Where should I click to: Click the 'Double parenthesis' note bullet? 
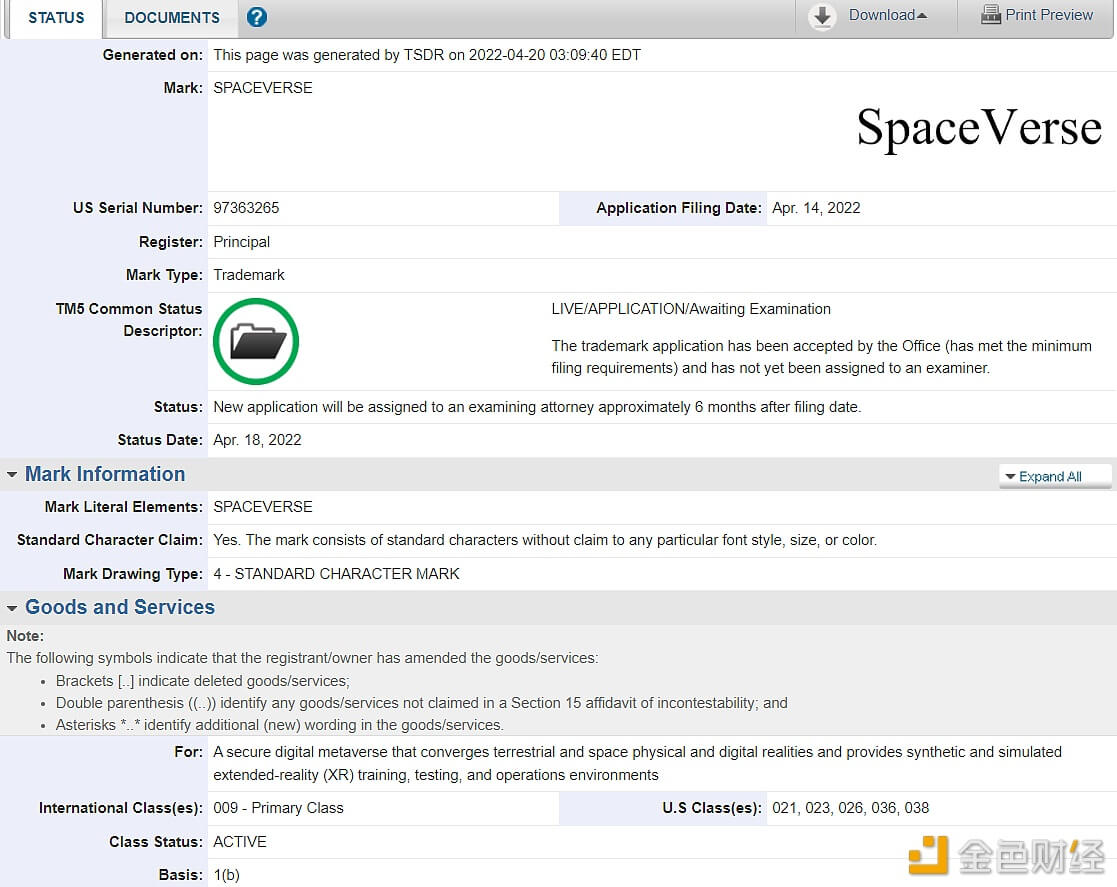coord(422,703)
